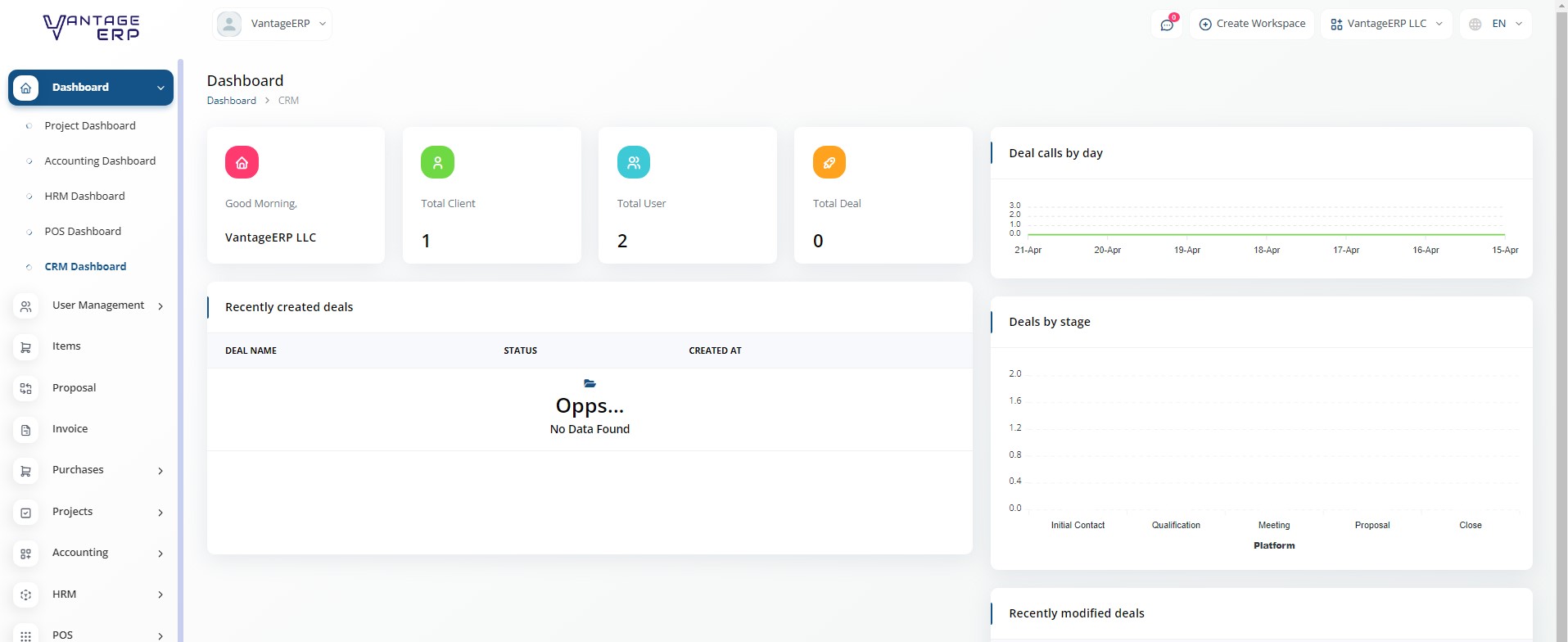
Task: Click the 15-Apr label on calls chart
Action: click(1505, 250)
